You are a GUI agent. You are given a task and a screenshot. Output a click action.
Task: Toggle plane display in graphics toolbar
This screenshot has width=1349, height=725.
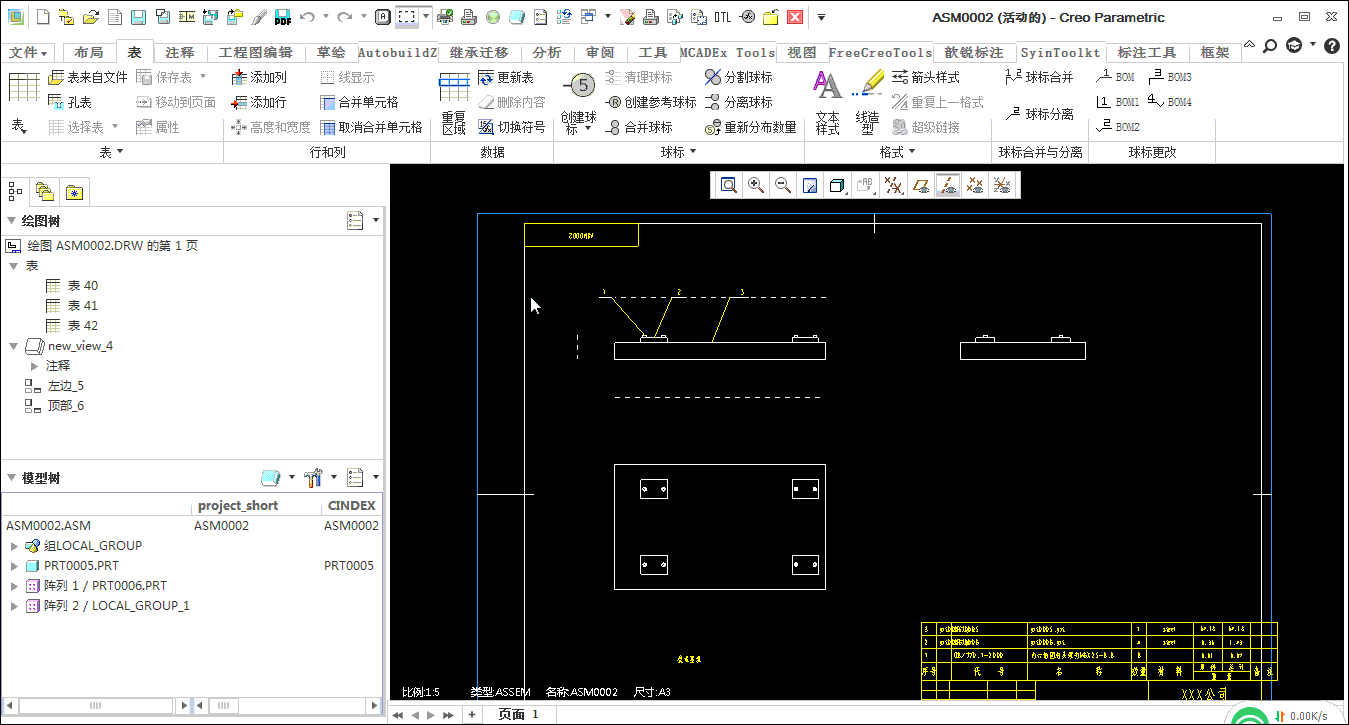[921, 185]
